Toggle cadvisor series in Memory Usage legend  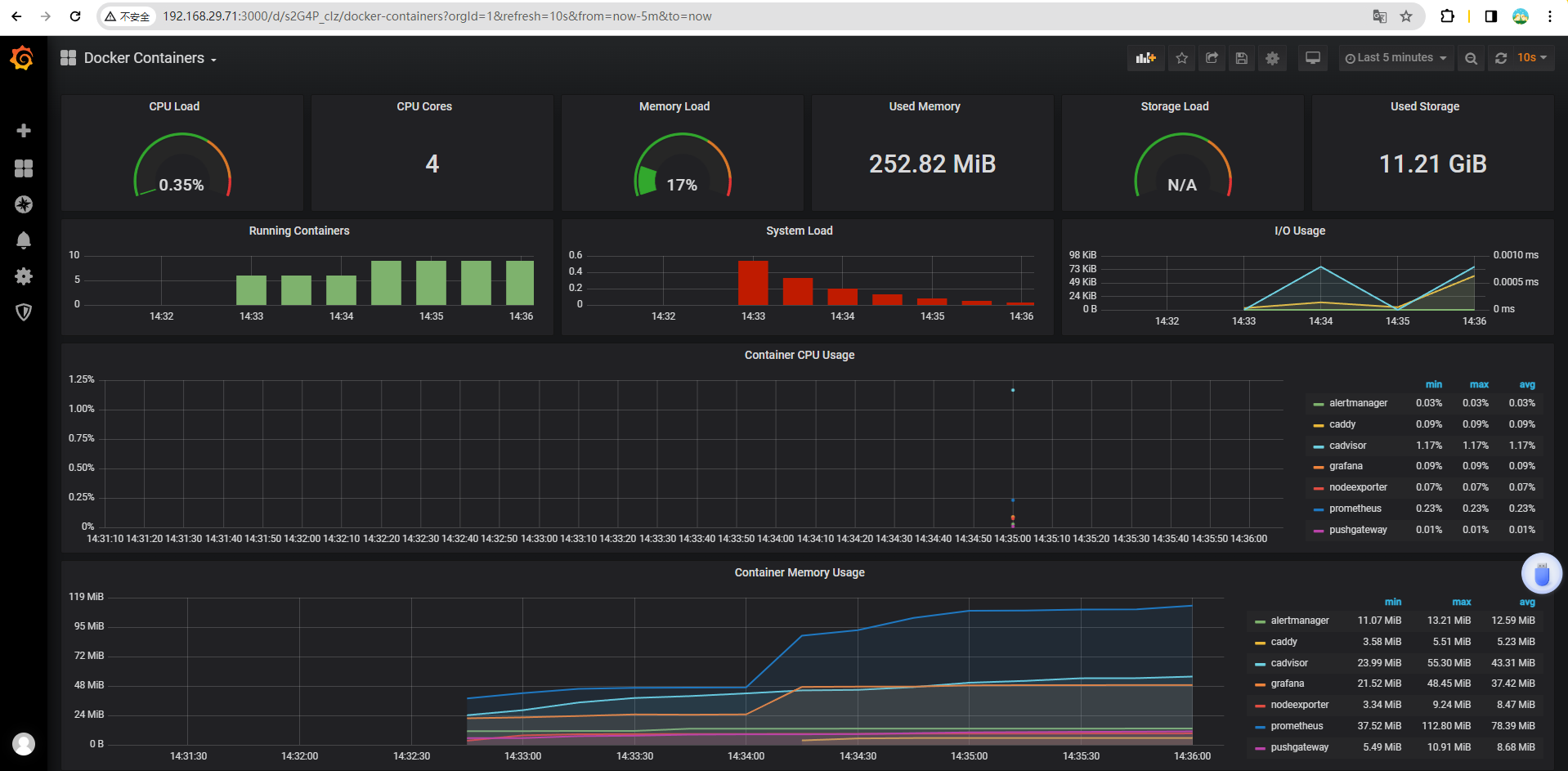coord(1289,663)
